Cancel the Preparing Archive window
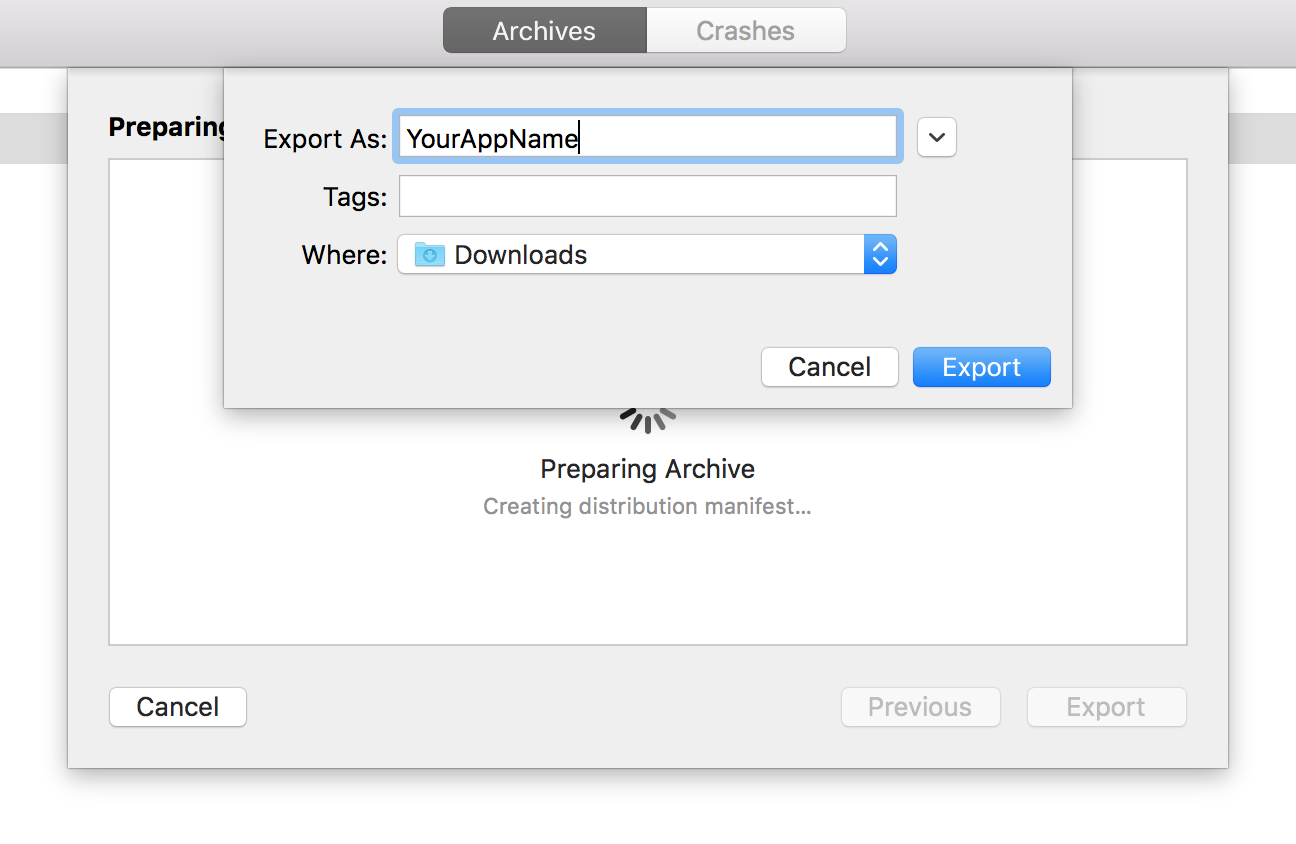This screenshot has width=1296, height=844. (x=178, y=707)
